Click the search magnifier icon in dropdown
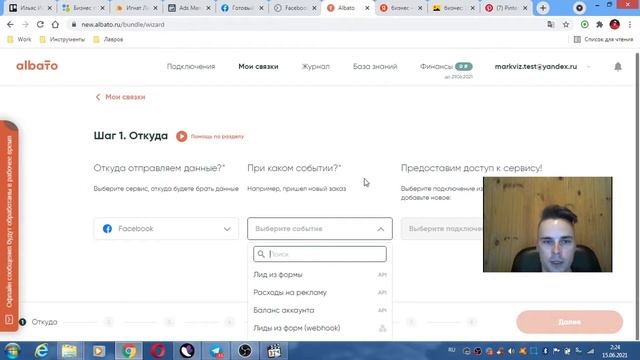This screenshot has height=360, width=640. [x=261, y=254]
